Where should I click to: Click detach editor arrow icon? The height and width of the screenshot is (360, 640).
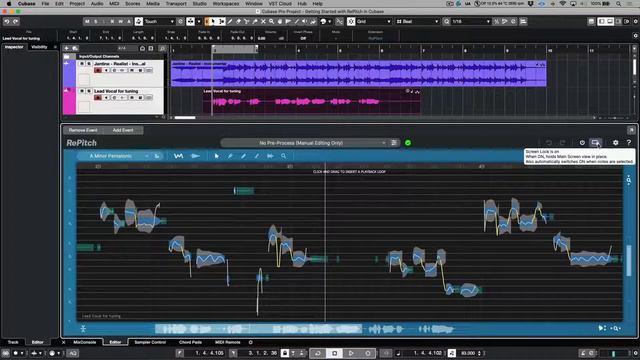(631, 130)
